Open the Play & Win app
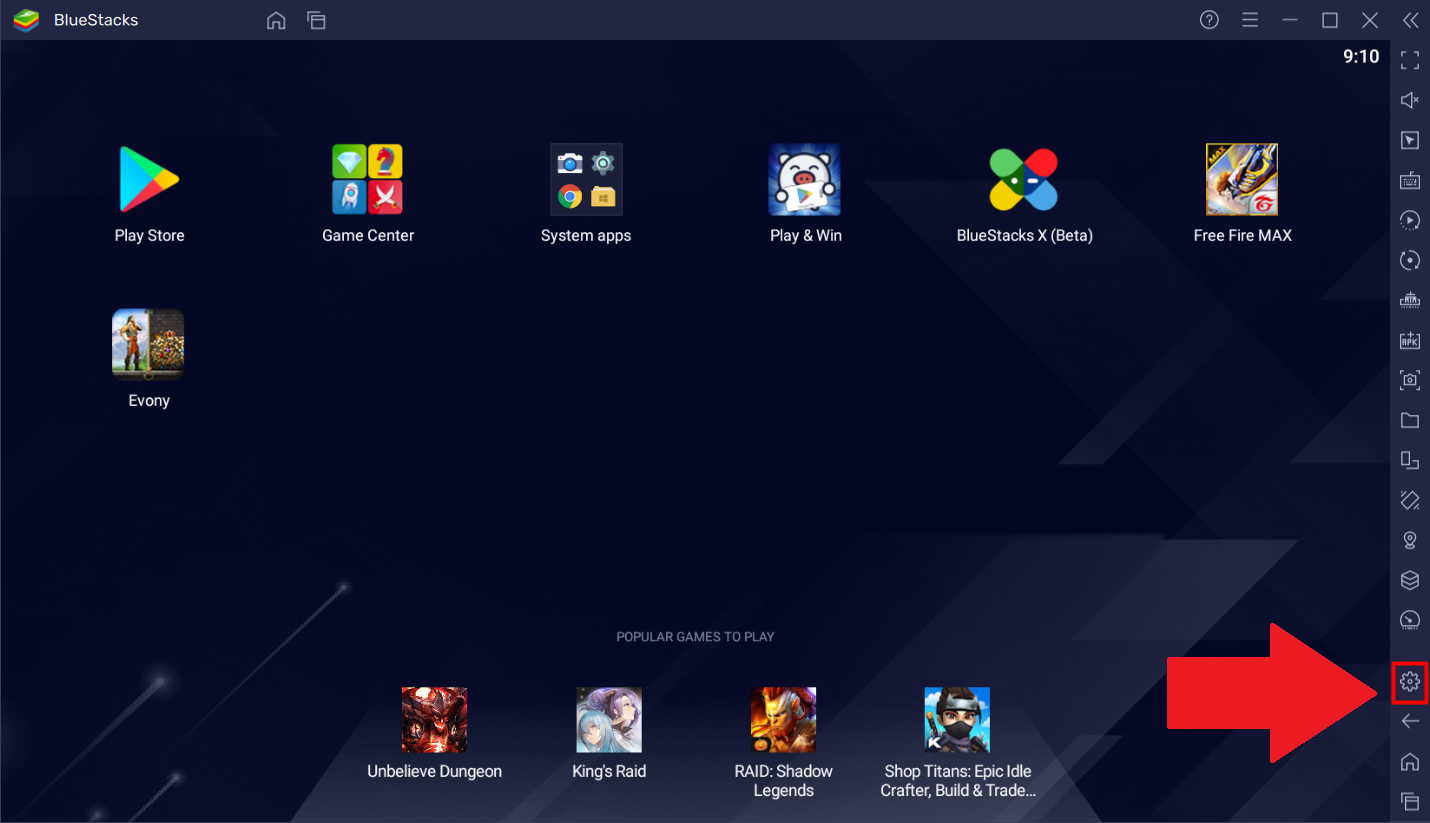The image size is (1430, 823). (804, 180)
